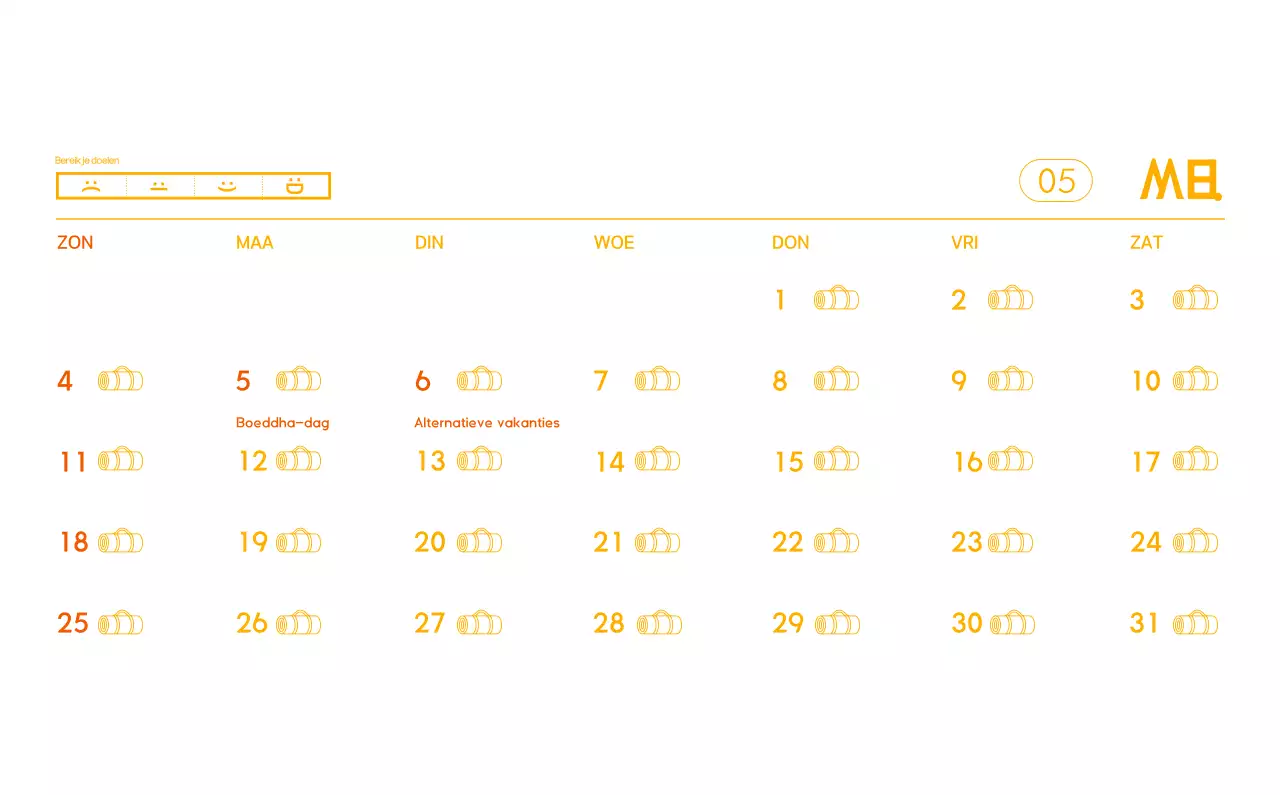Select date 28 on the calendar
Viewport: 1280px width, 795px height.
point(609,623)
